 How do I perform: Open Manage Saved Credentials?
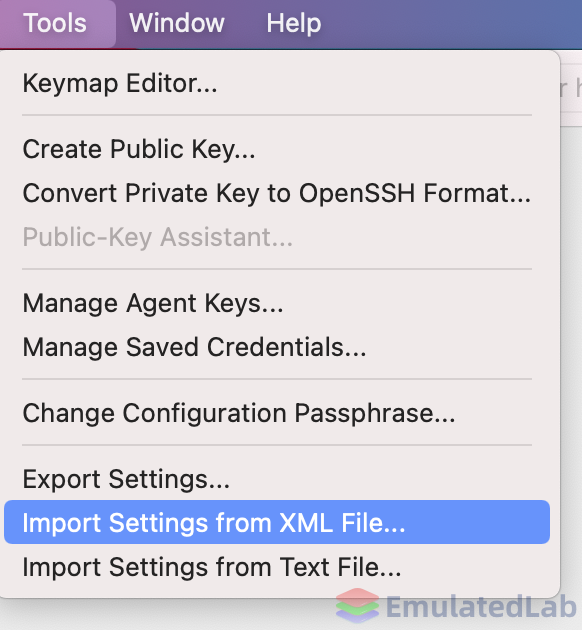coord(277,347)
